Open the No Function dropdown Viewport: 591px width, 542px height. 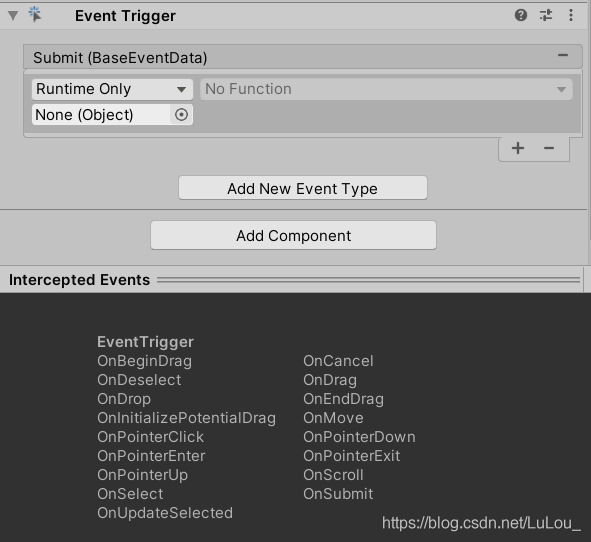click(386, 89)
